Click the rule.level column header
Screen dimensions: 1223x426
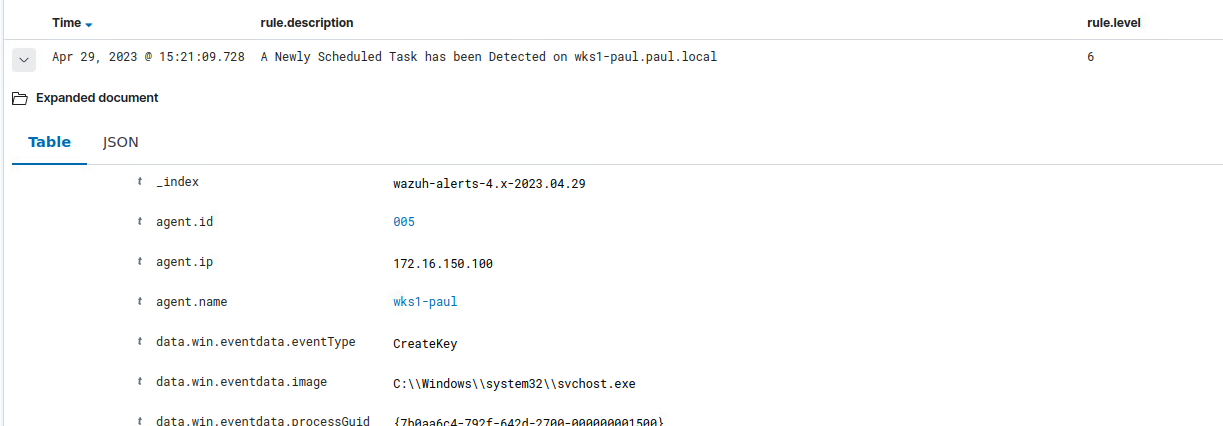pyautogui.click(x=1114, y=23)
